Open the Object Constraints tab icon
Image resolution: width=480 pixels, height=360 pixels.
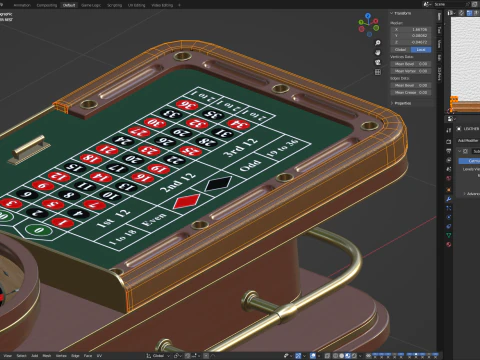(x=449, y=226)
